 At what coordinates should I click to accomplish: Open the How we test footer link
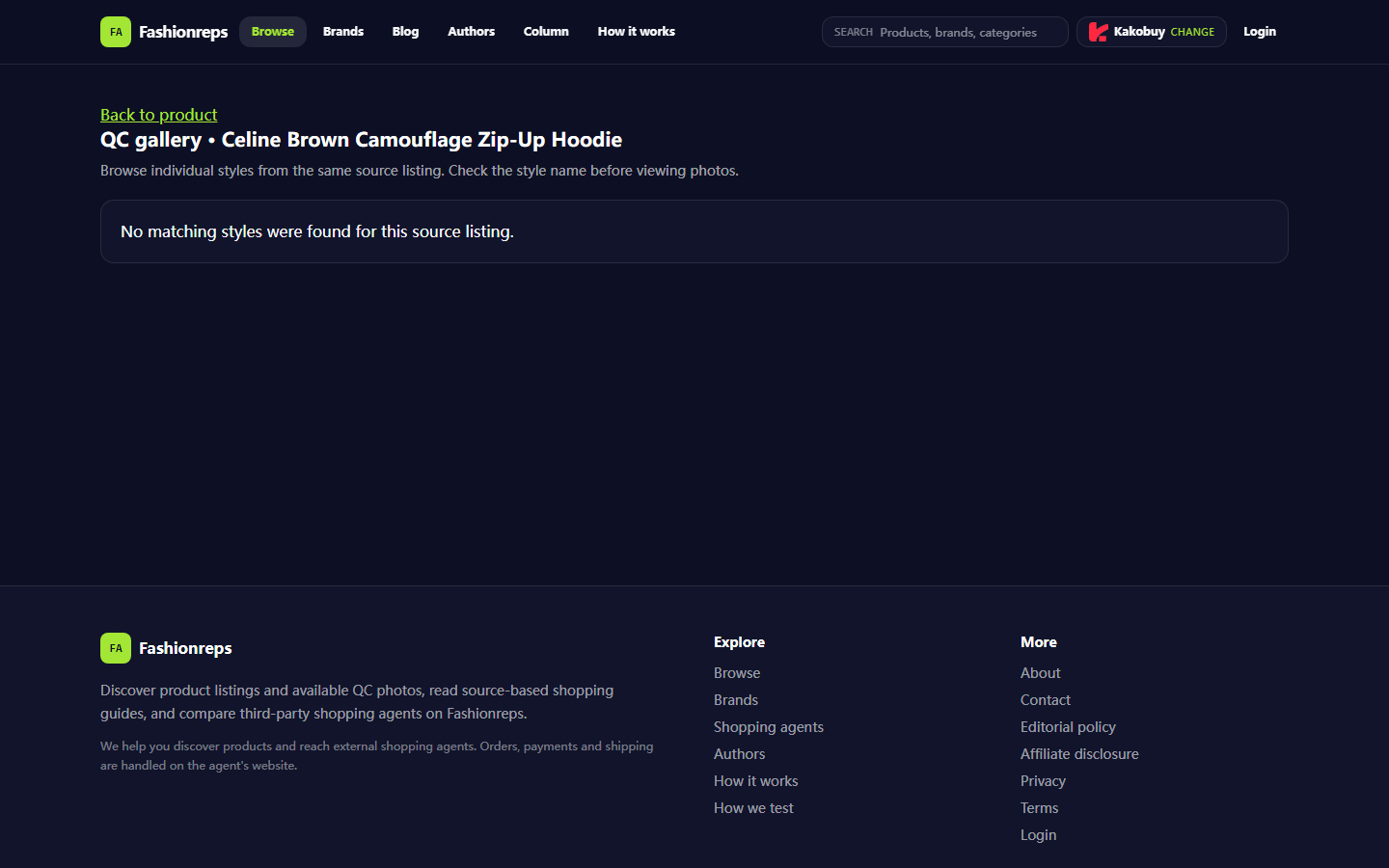[753, 808]
